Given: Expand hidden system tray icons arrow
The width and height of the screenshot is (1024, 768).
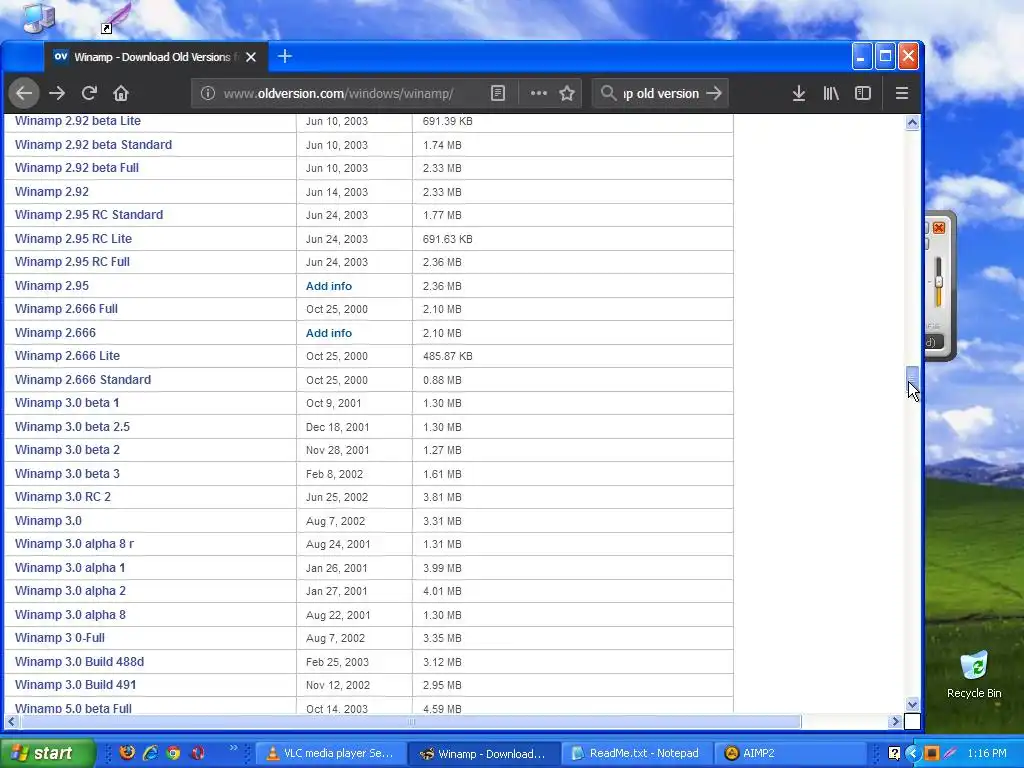Looking at the screenshot, I should click(913, 753).
